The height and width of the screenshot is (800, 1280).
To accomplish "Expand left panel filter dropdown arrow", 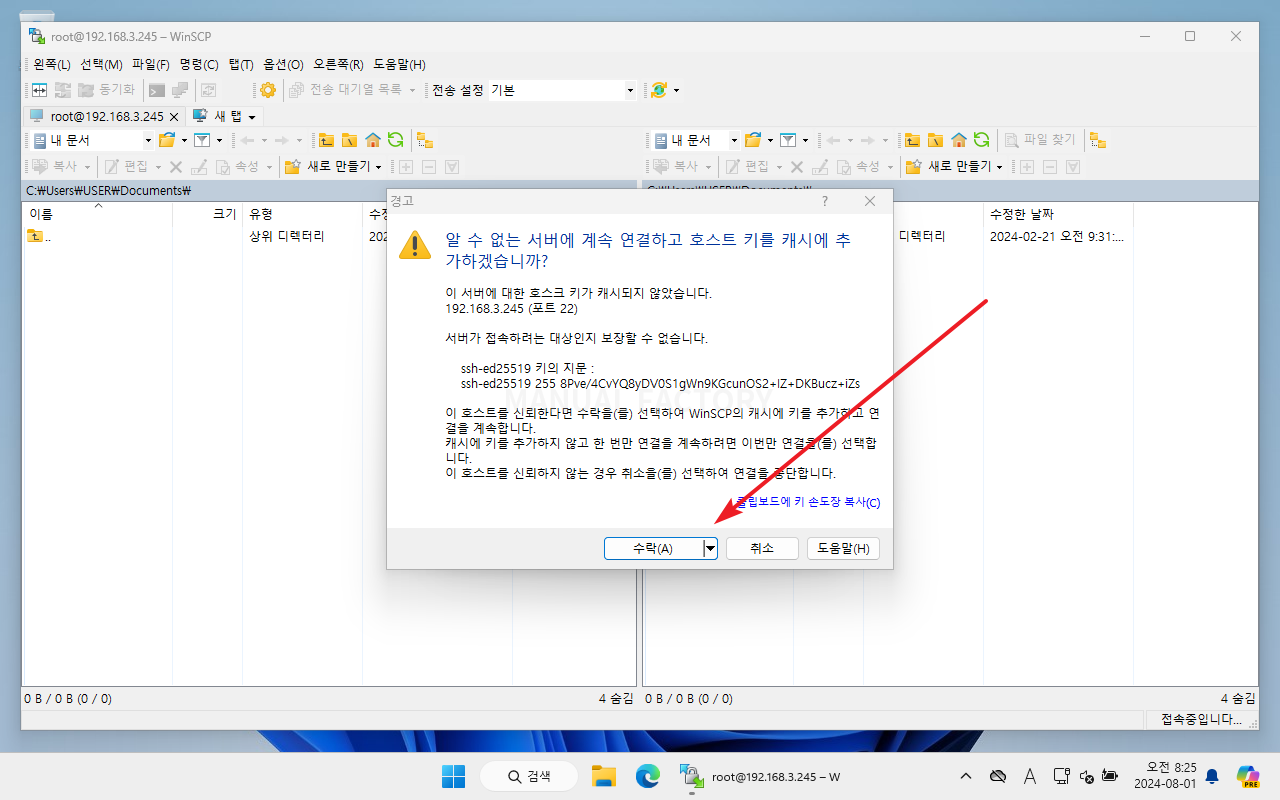I will [x=218, y=141].
